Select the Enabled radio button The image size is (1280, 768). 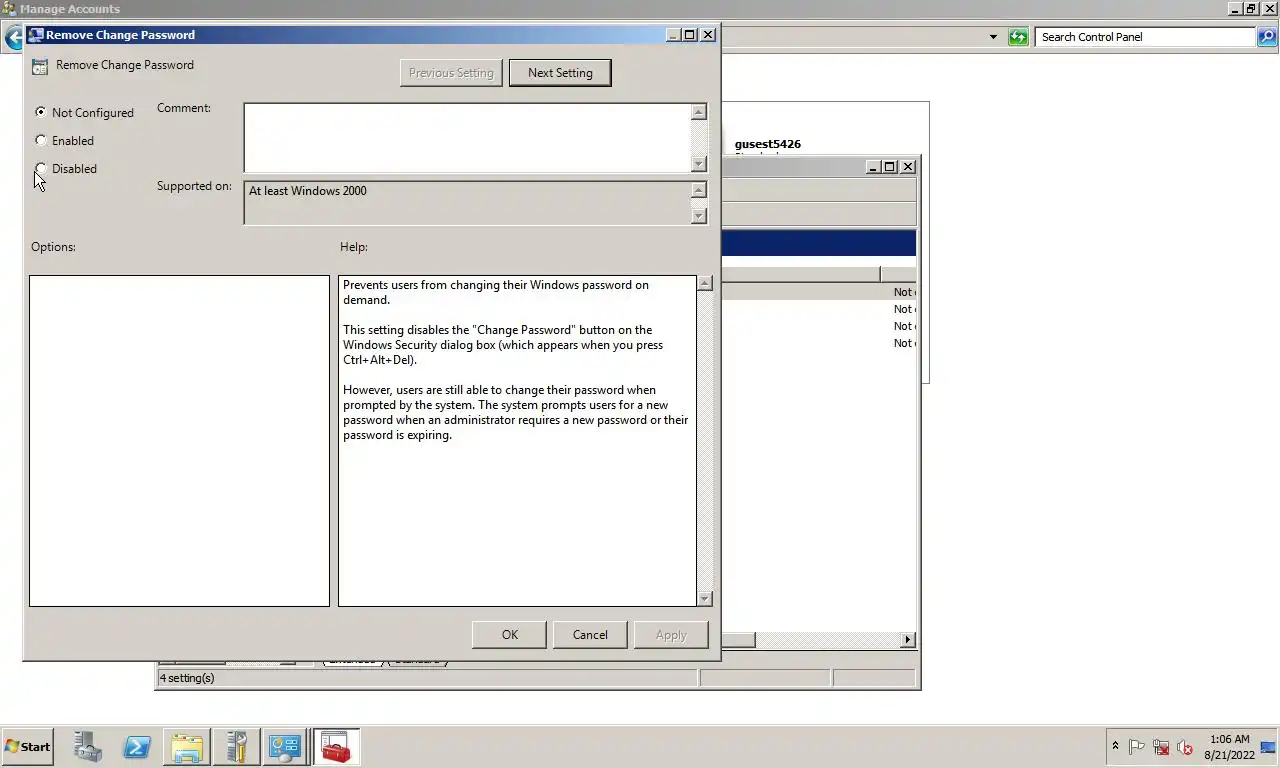[40, 140]
